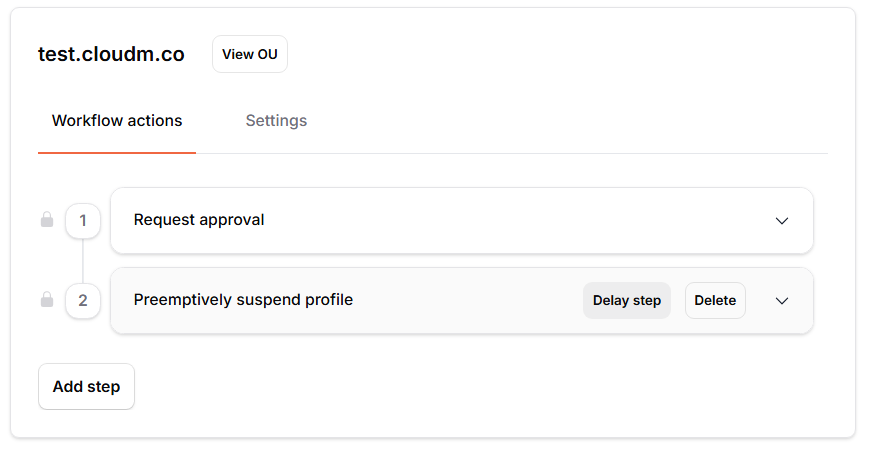Open the Settings tab
The image size is (875, 451).
point(276,121)
